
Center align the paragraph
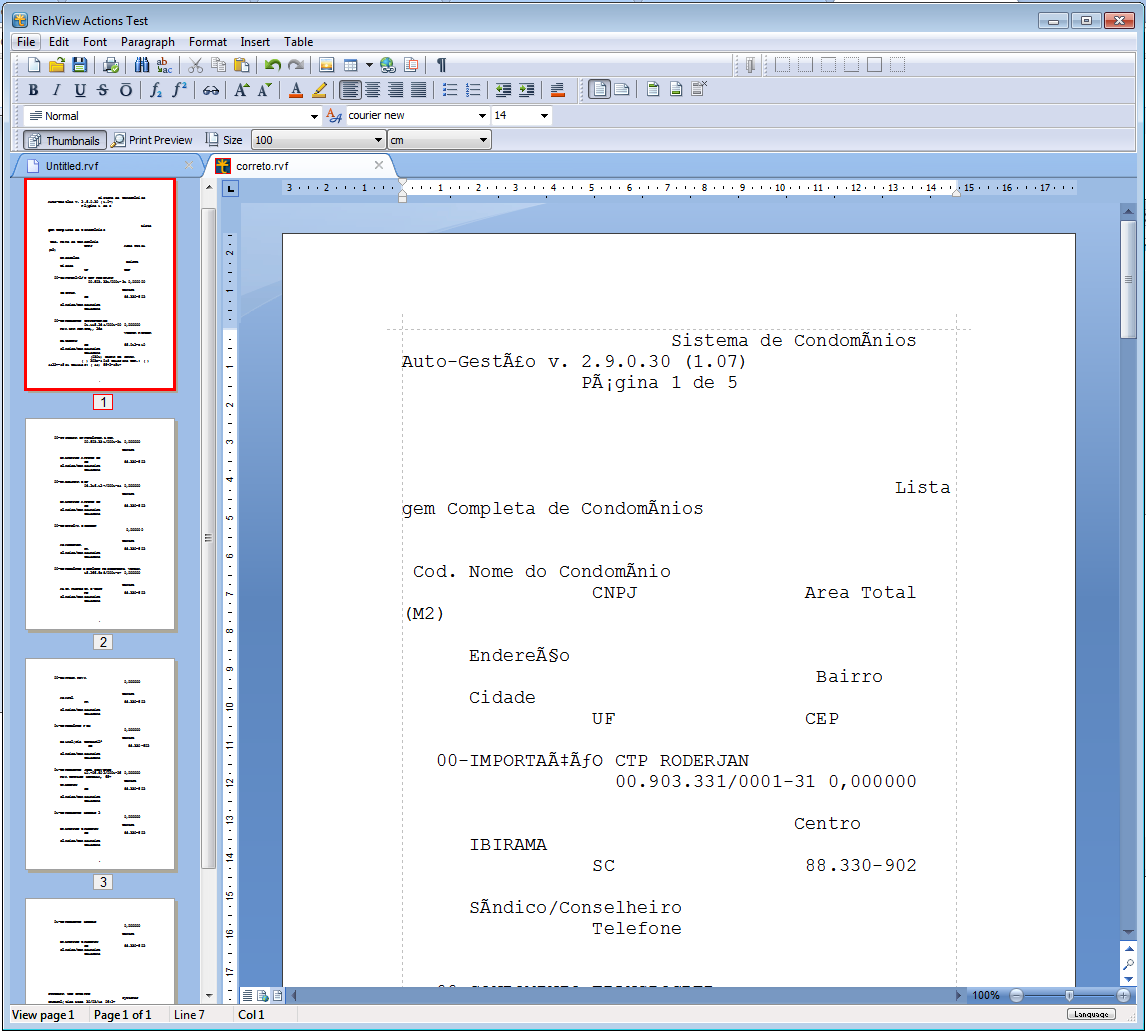[373, 90]
